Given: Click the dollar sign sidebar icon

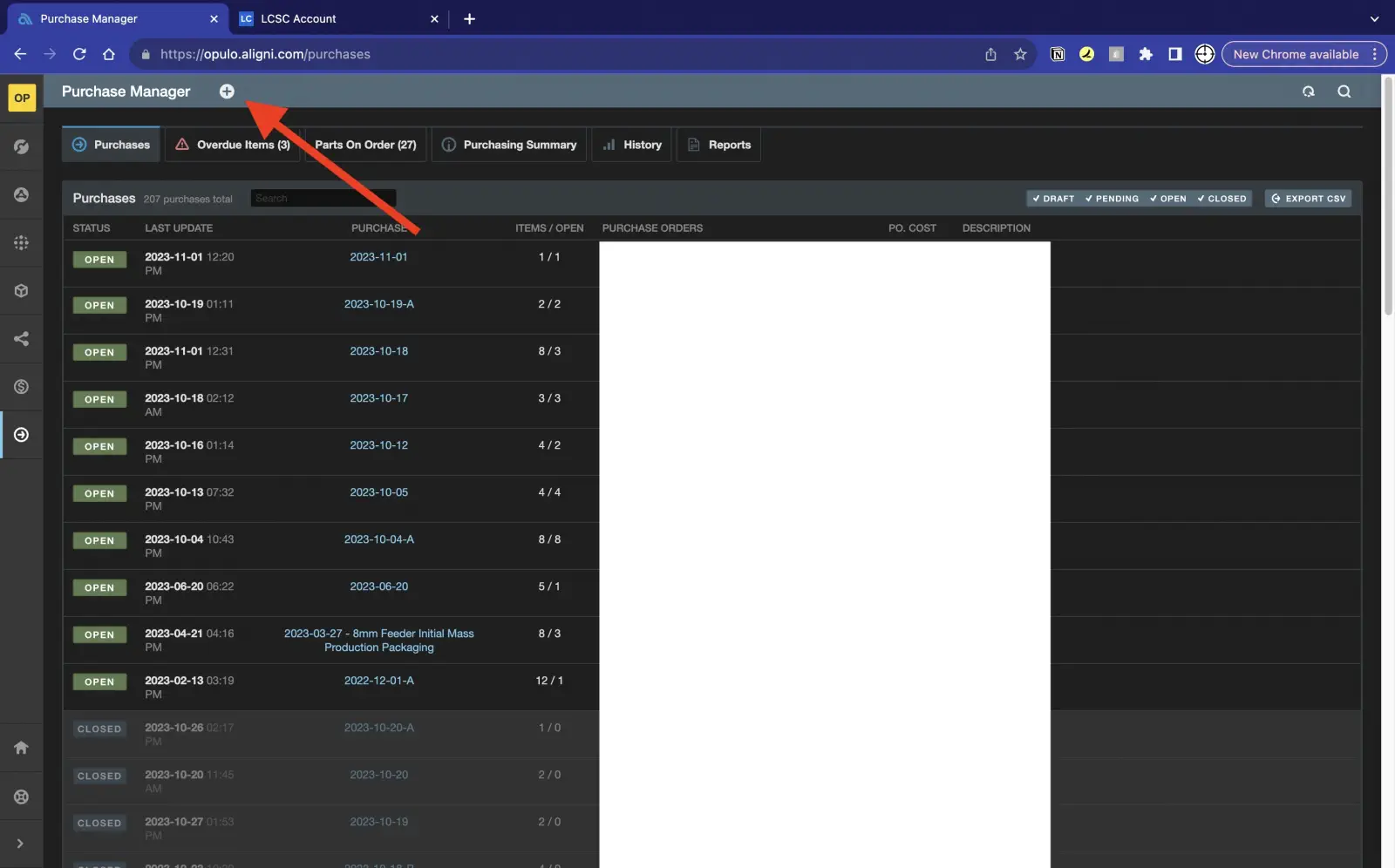Looking at the screenshot, I should point(21,387).
